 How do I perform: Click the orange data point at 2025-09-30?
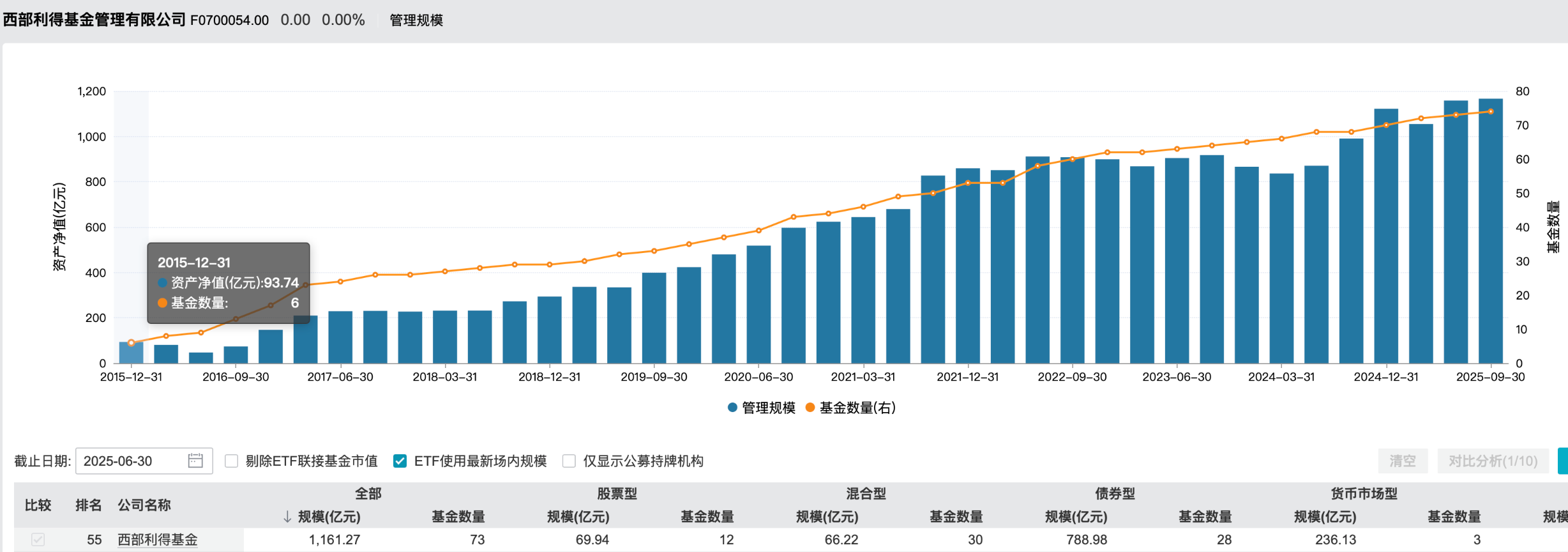pyautogui.click(x=1491, y=112)
